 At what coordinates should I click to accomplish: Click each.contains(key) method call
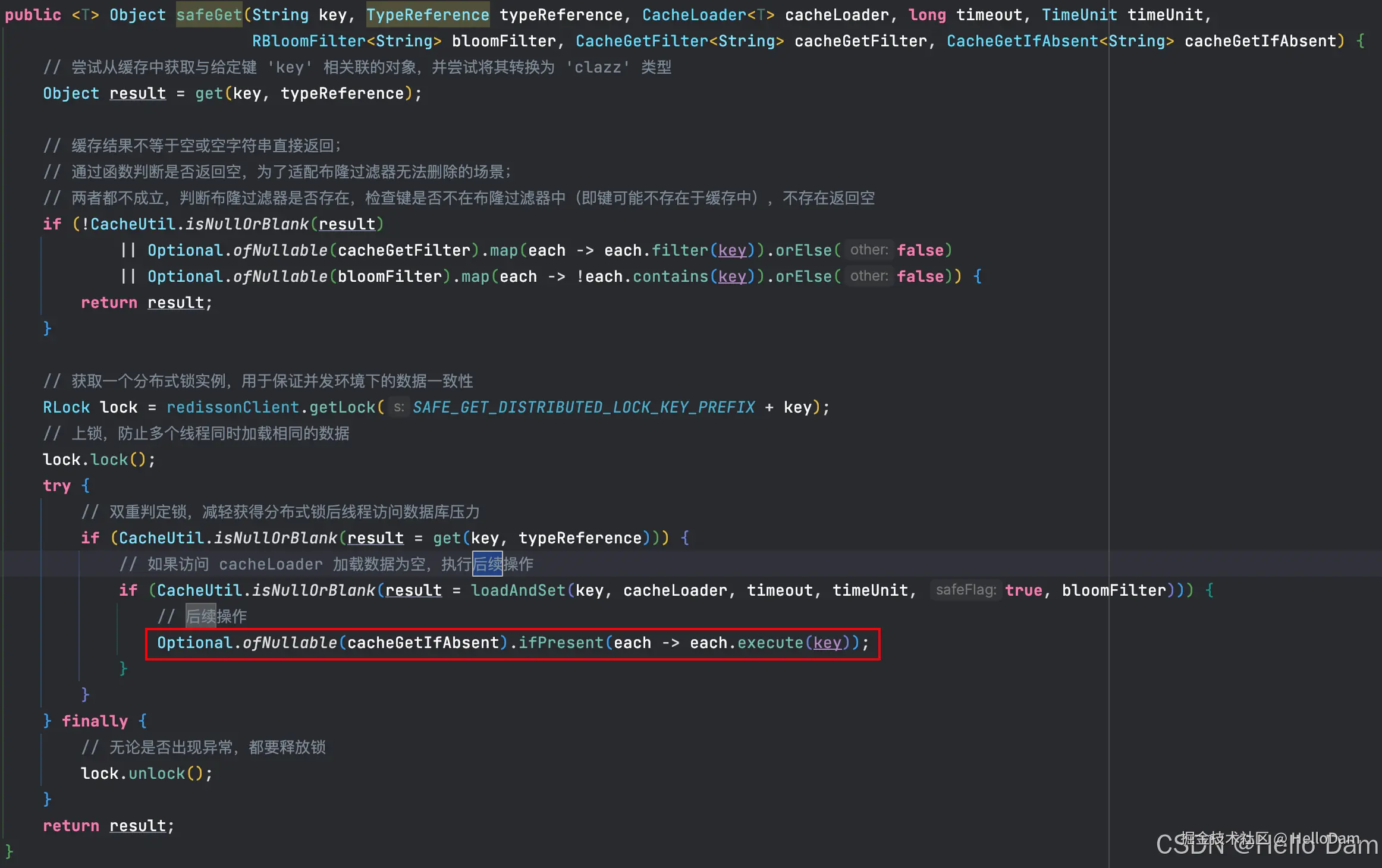point(670,276)
